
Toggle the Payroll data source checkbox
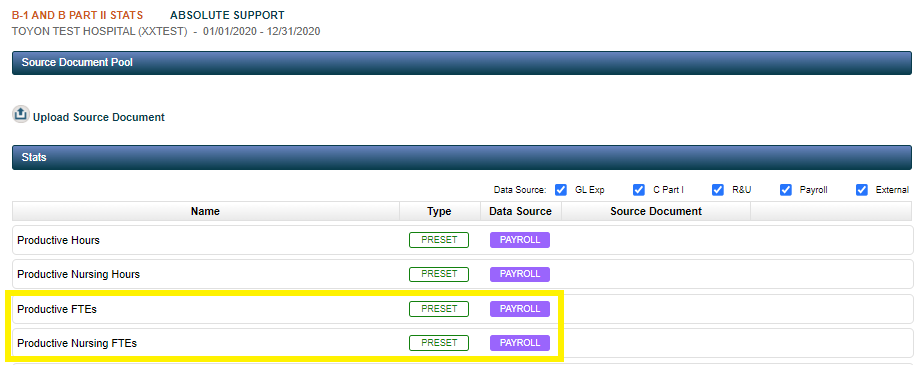click(785, 190)
